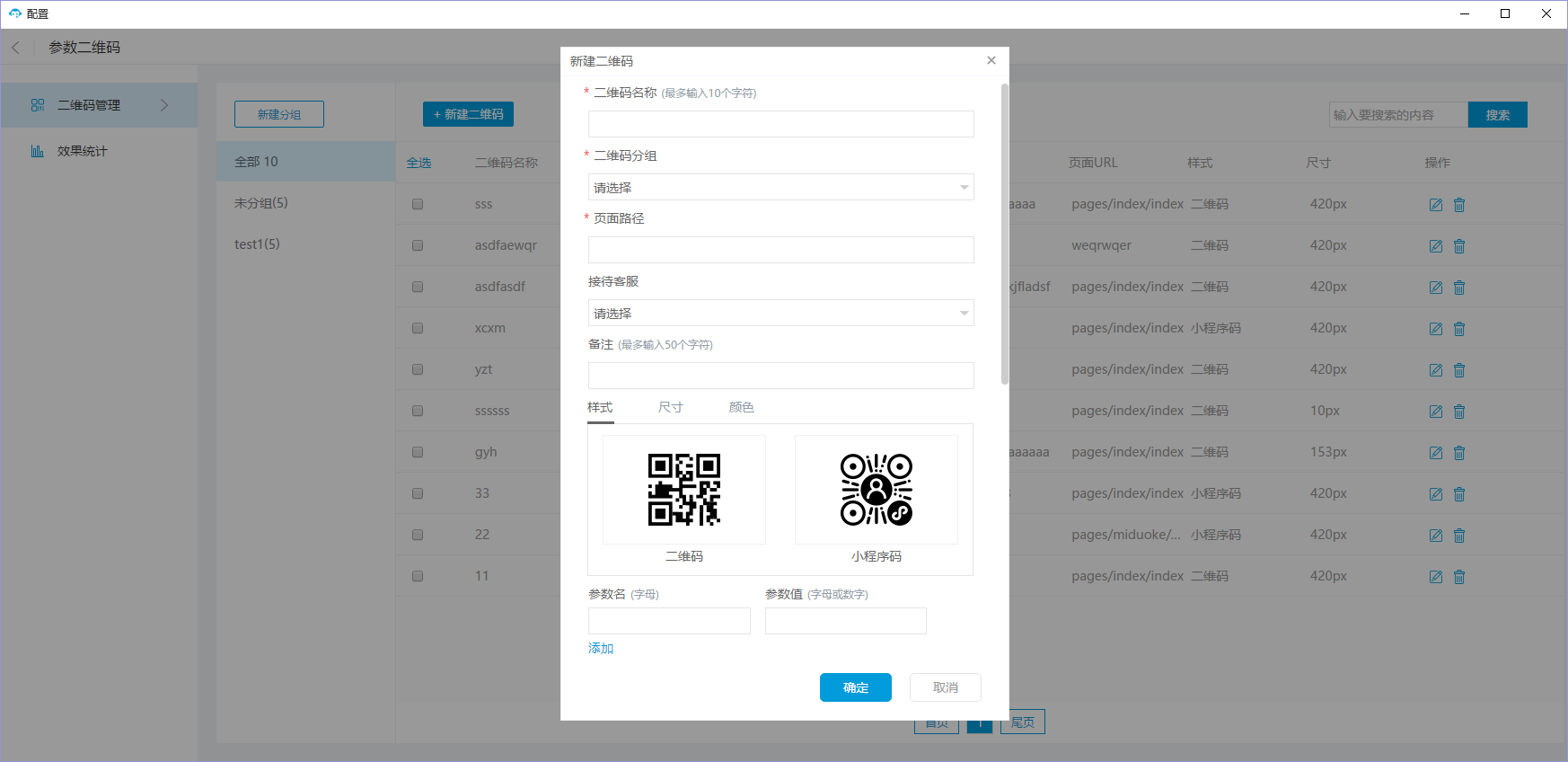1568x762 pixels.
Task: Click the search content input box
Action: click(x=1399, y=114)
